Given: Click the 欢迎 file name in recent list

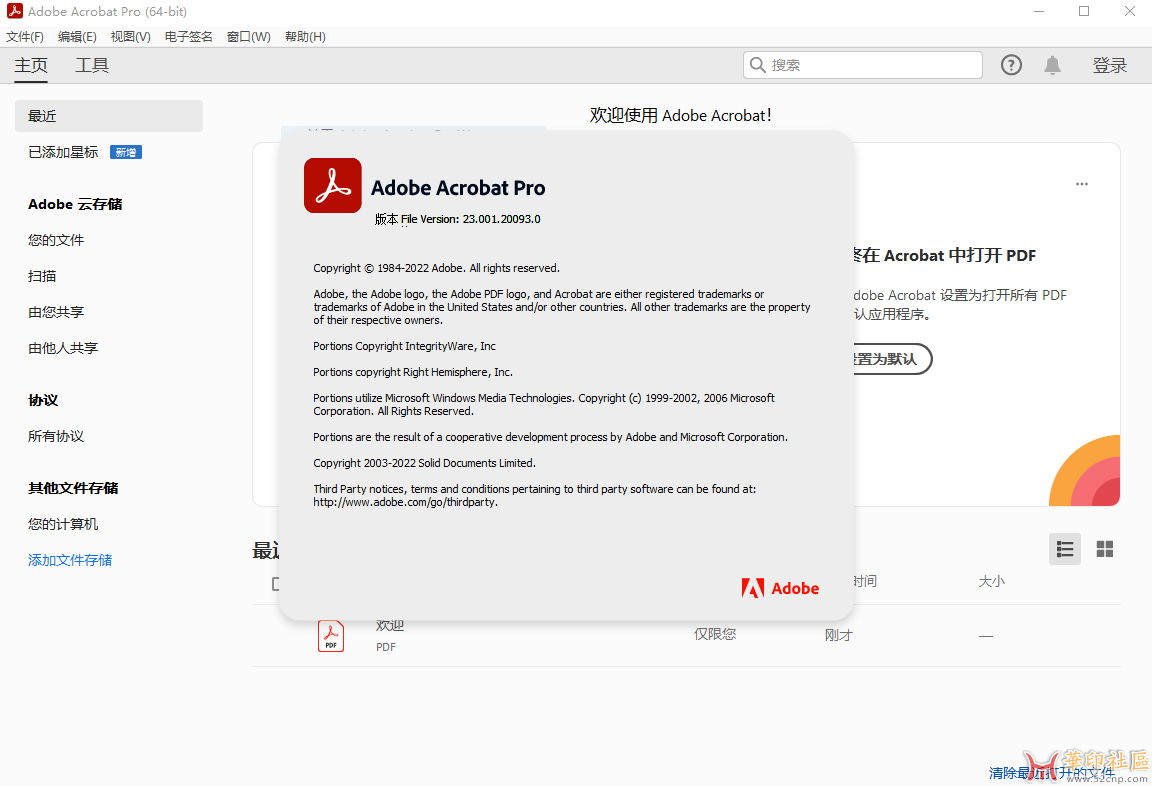Looking at the screenshot, I should (389, 626).
